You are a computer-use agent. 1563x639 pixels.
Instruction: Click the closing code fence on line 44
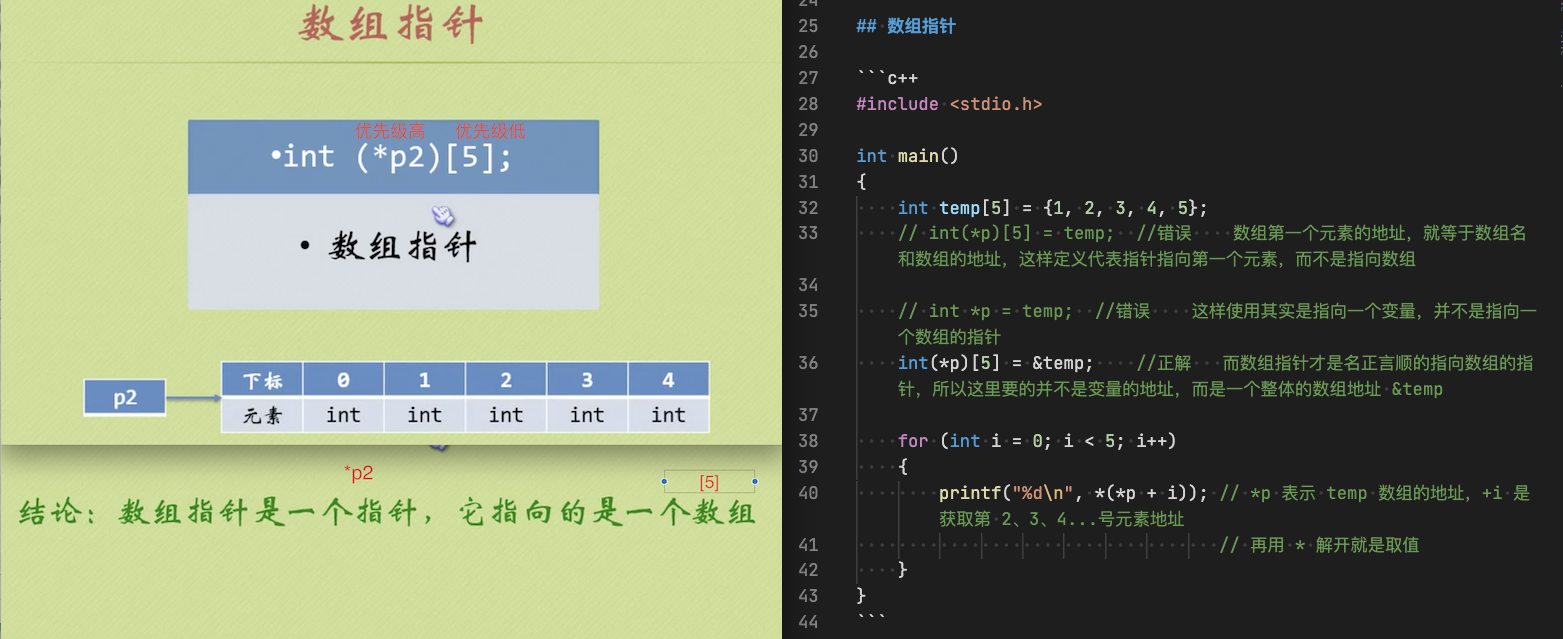(872, 619)
